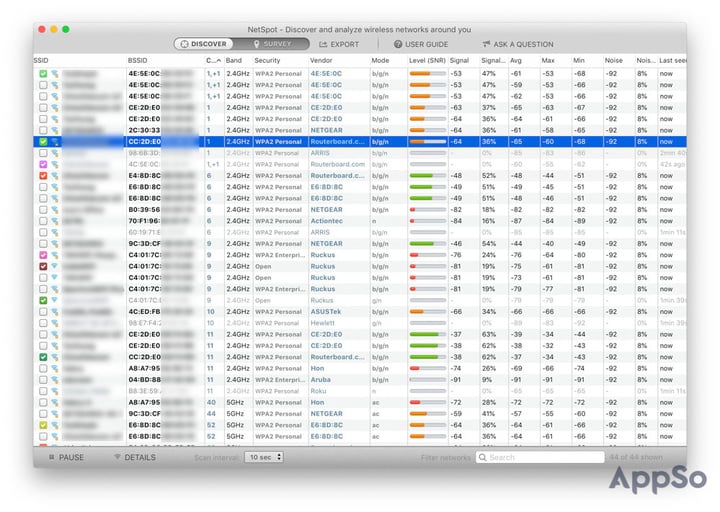This screenshot has width=720, height=512.
Task: Click the Wi-Fi icon in the B8:3E:59 Roku row
Action: 55,391
